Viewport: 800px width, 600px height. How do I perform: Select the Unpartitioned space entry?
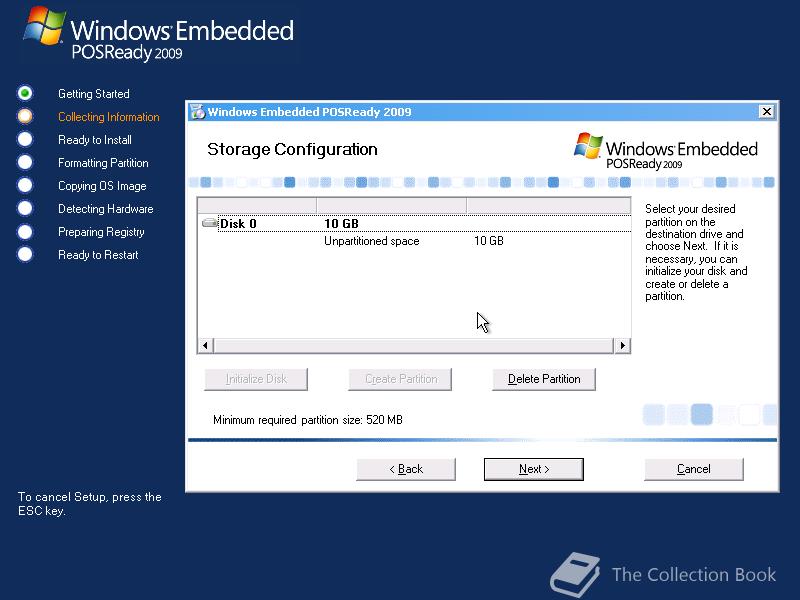(x=371, y=241)
